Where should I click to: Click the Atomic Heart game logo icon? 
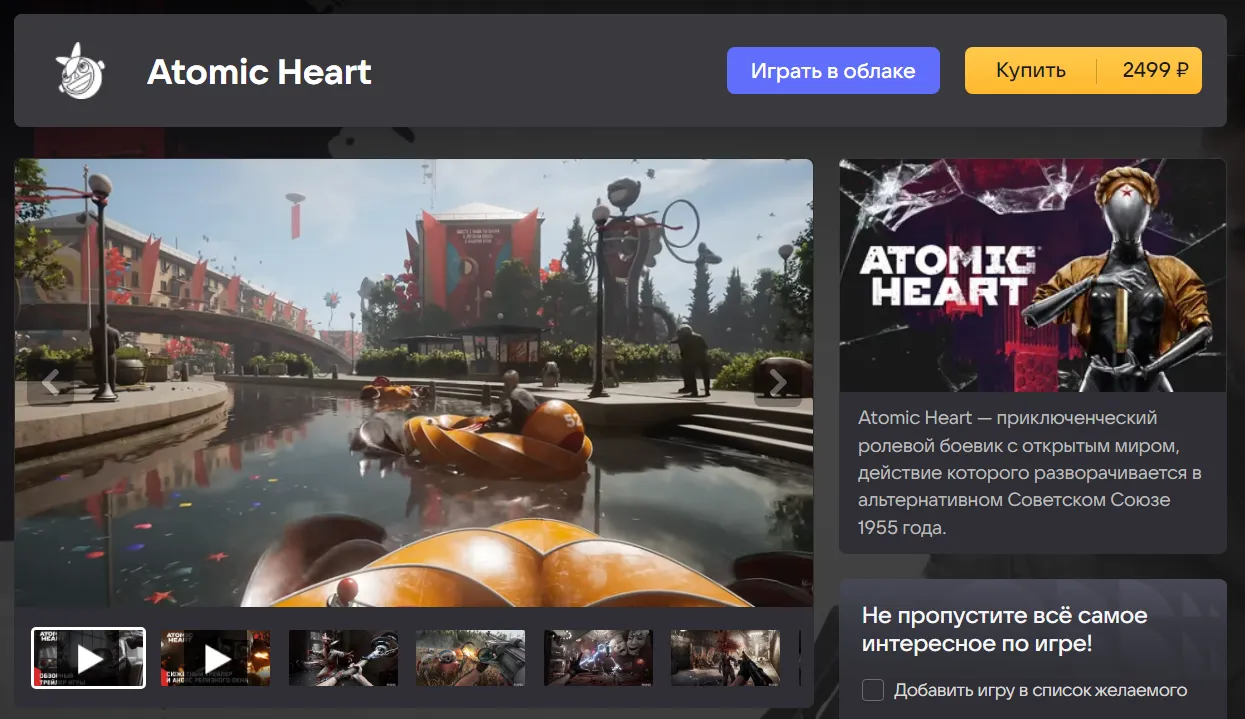click(x=79, y=71)
